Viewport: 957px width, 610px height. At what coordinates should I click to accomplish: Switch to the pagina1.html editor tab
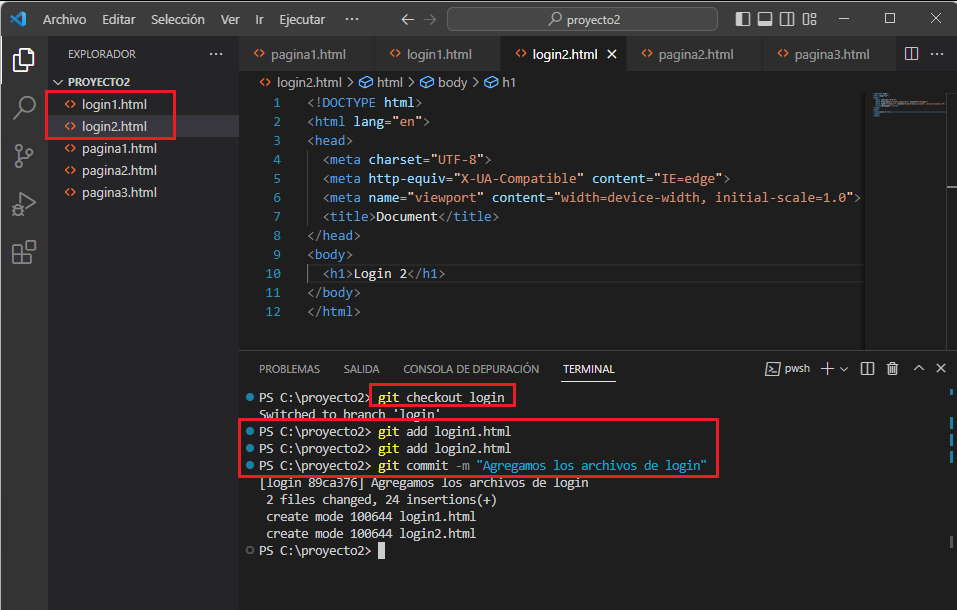[308, 54]
